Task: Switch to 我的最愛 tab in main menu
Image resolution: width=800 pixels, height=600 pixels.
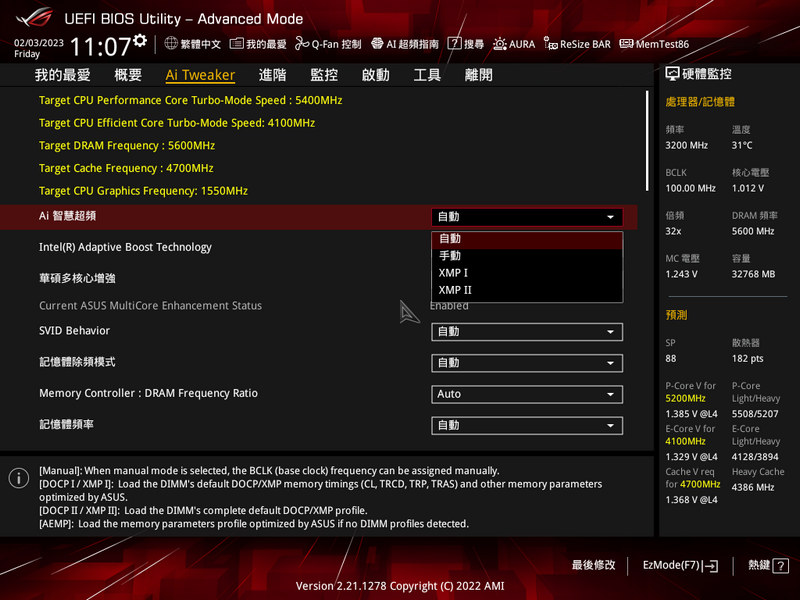Action: click(x=63, y=75)
